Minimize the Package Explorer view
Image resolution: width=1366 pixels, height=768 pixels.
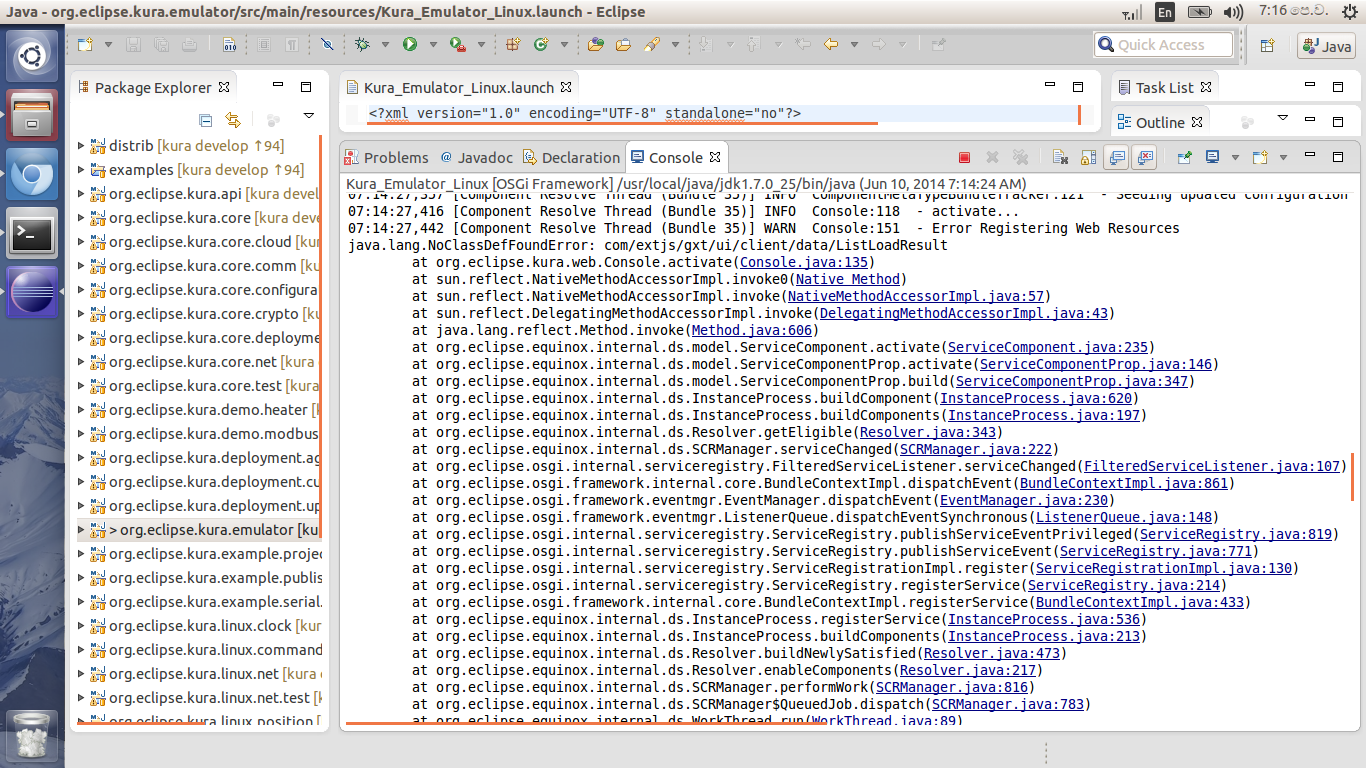[279, 87]
